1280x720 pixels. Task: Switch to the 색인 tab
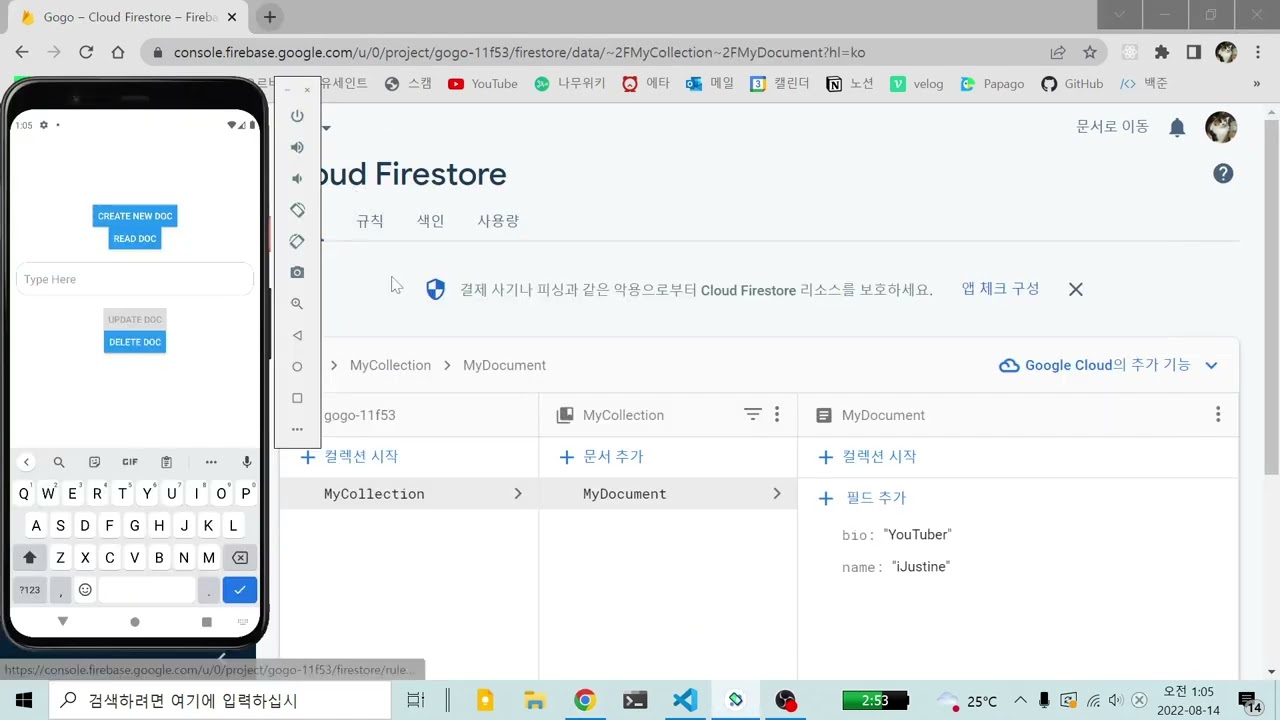[431, 221]
